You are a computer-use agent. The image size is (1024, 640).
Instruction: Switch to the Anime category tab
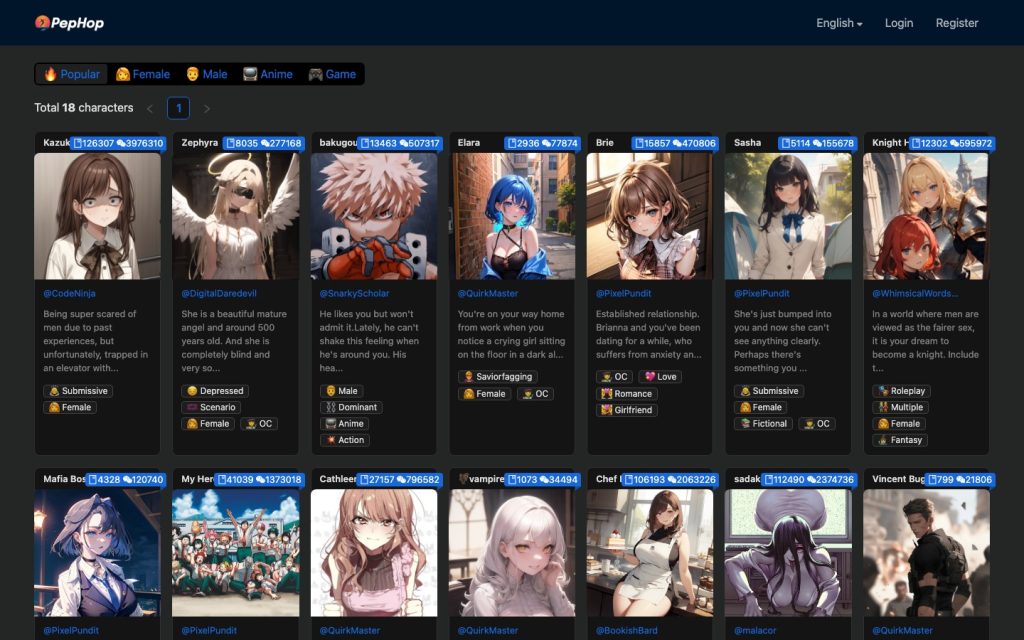[268, 74]
